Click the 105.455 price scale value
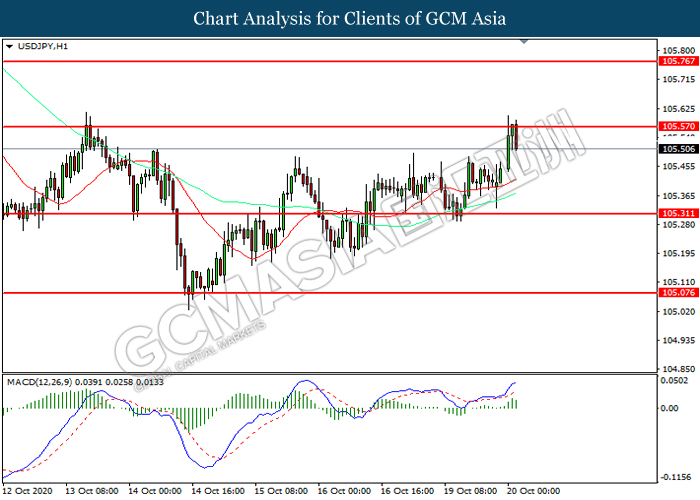Image resolution: width=700 pixels, height=500 pixels. click(679, 167)
